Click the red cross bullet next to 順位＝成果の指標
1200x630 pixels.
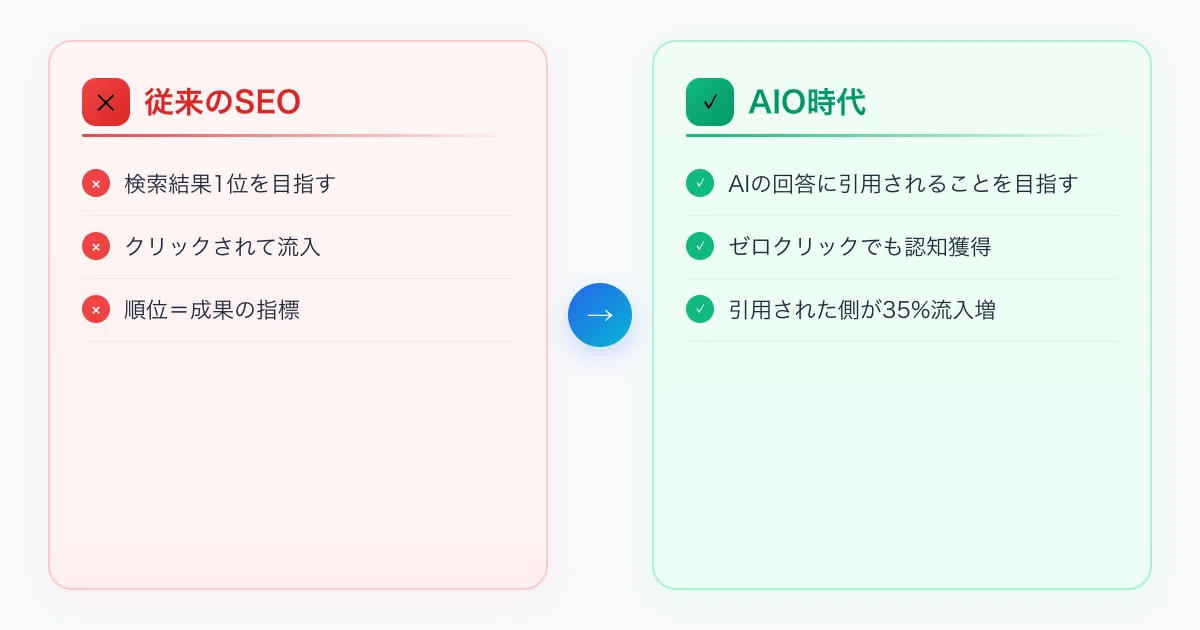pos(96,310)
